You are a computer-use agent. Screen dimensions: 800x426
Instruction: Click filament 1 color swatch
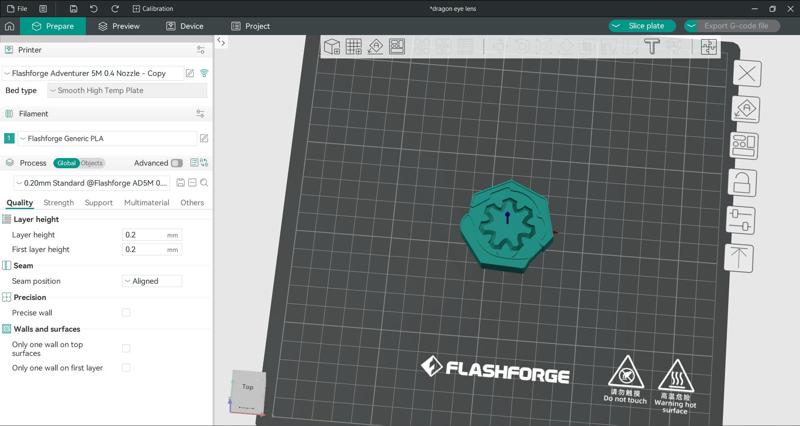(9, 138)
